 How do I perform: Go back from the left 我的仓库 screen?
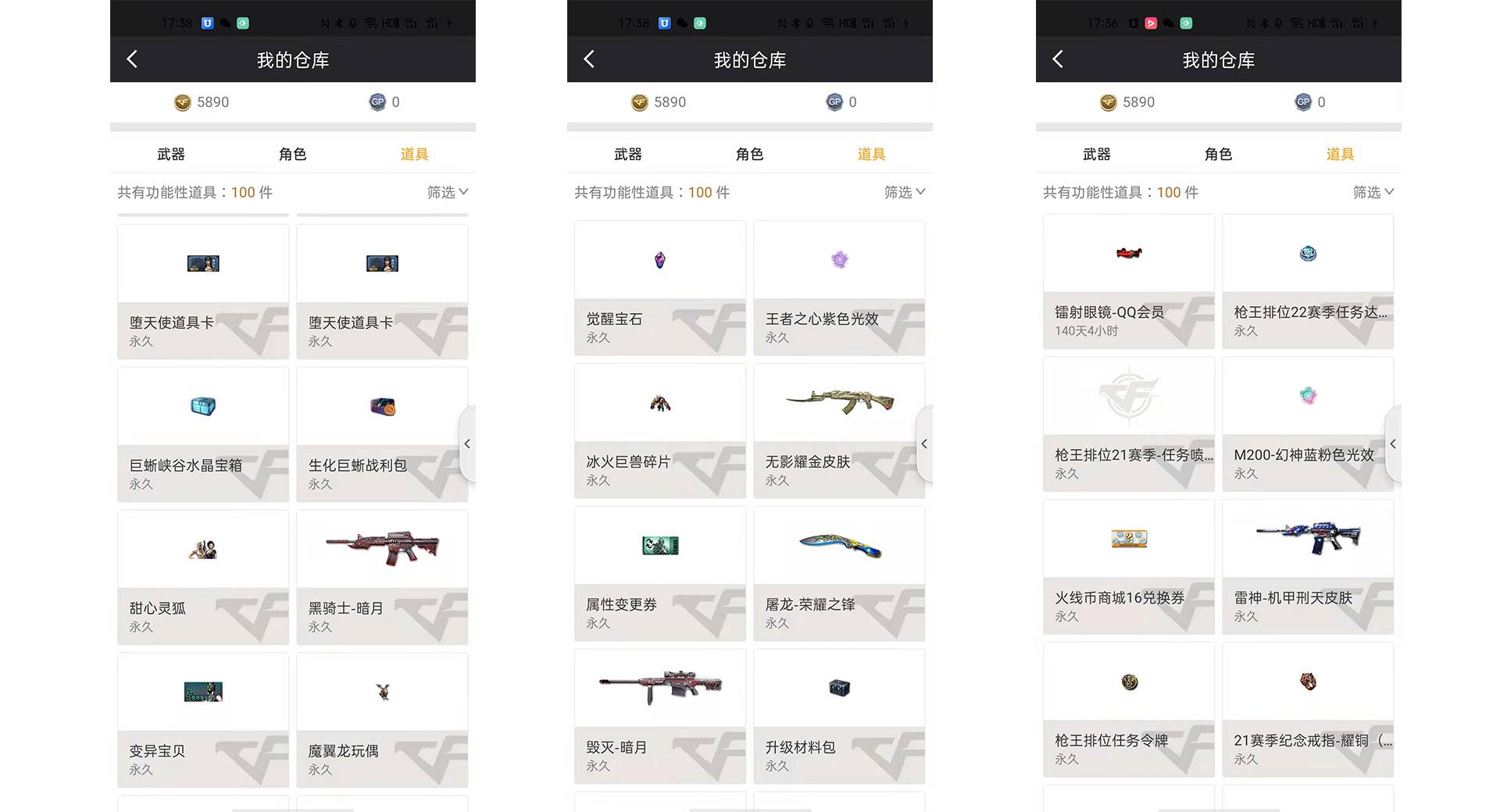point(132,59)
